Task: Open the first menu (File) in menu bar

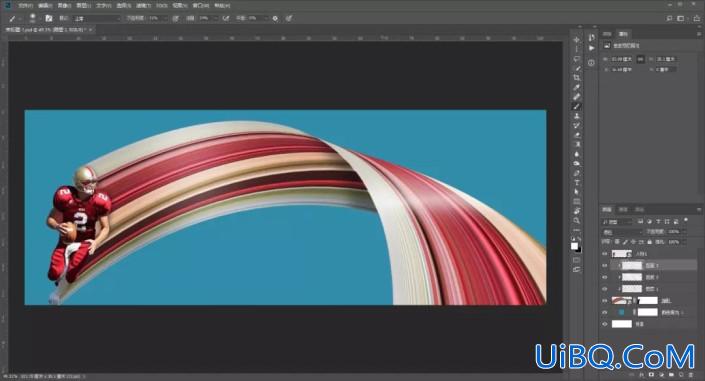Action: click(x=25, y=5)
